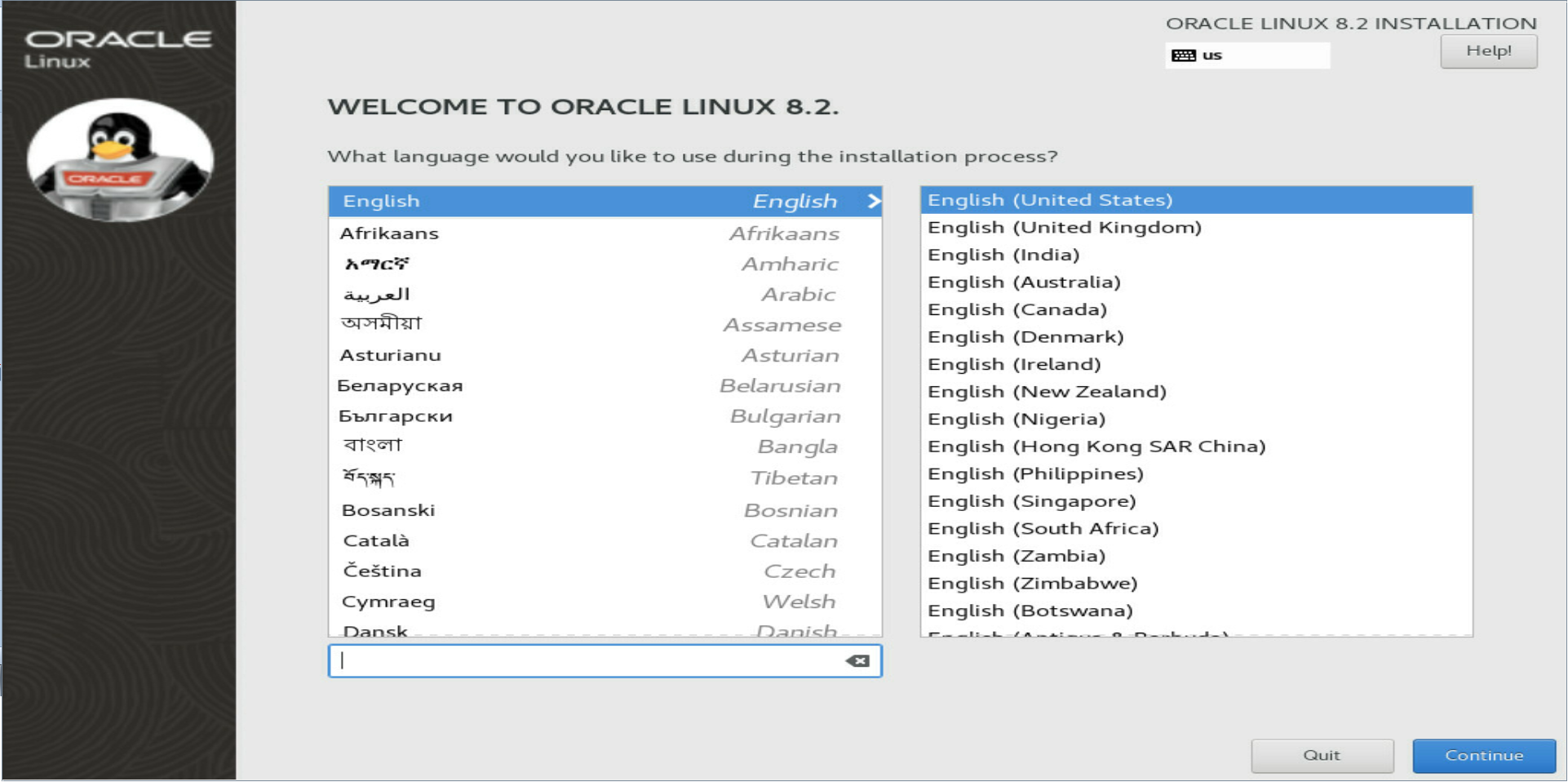Choose Bulgarian language row

pos(605,416)
